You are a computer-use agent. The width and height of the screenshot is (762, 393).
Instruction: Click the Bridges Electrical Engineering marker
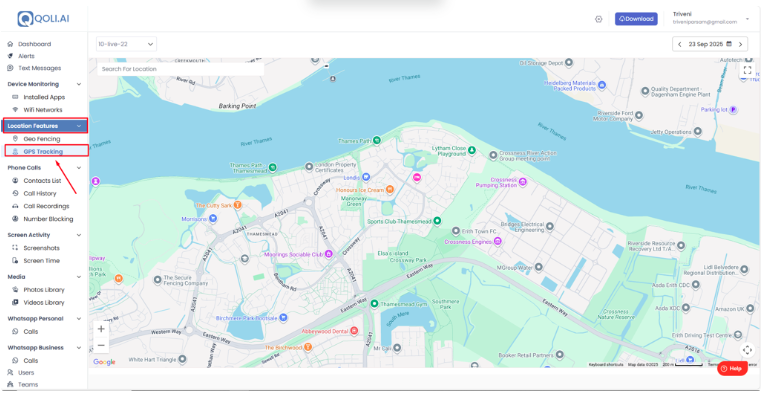point(550,226)
